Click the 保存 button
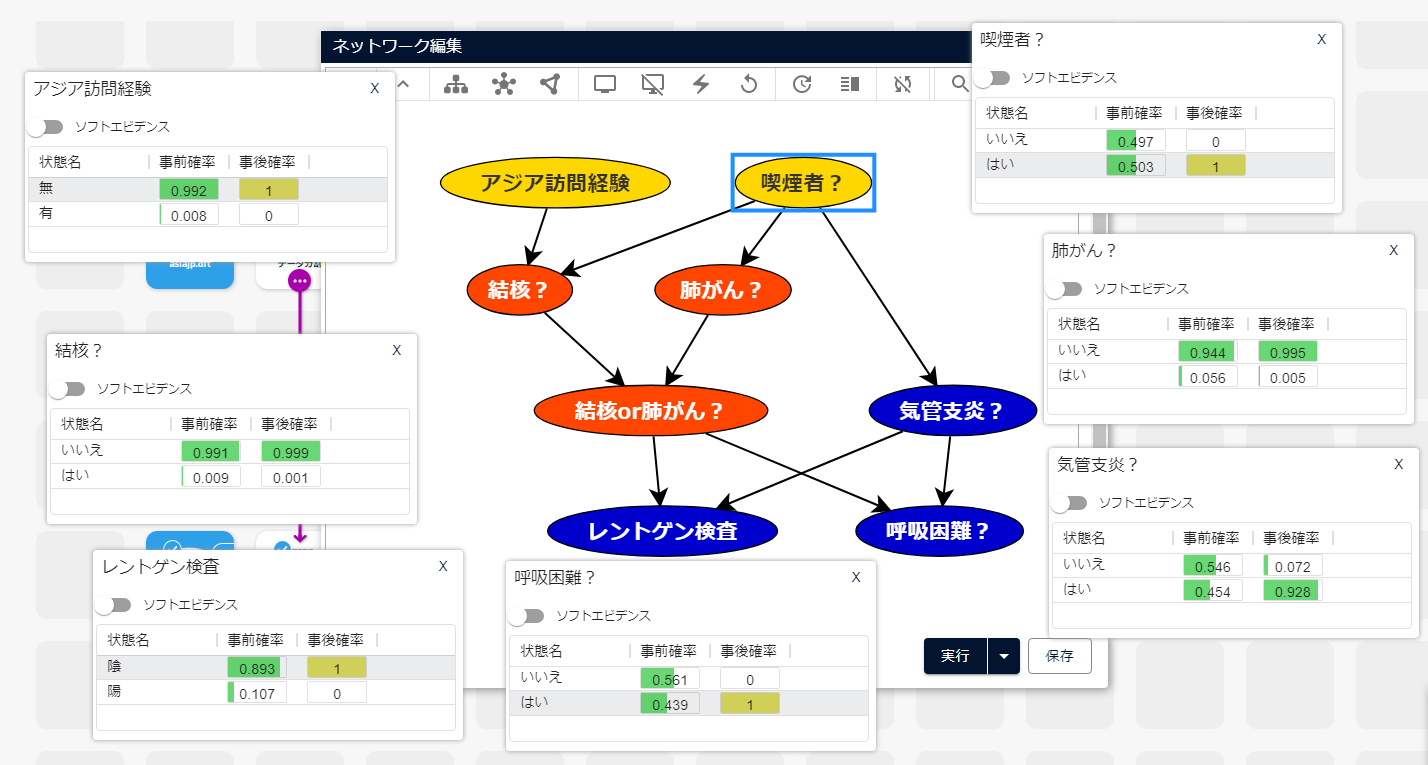Screen dimensions: 1428x765 pyautogui.click(x=1059, y=657)
